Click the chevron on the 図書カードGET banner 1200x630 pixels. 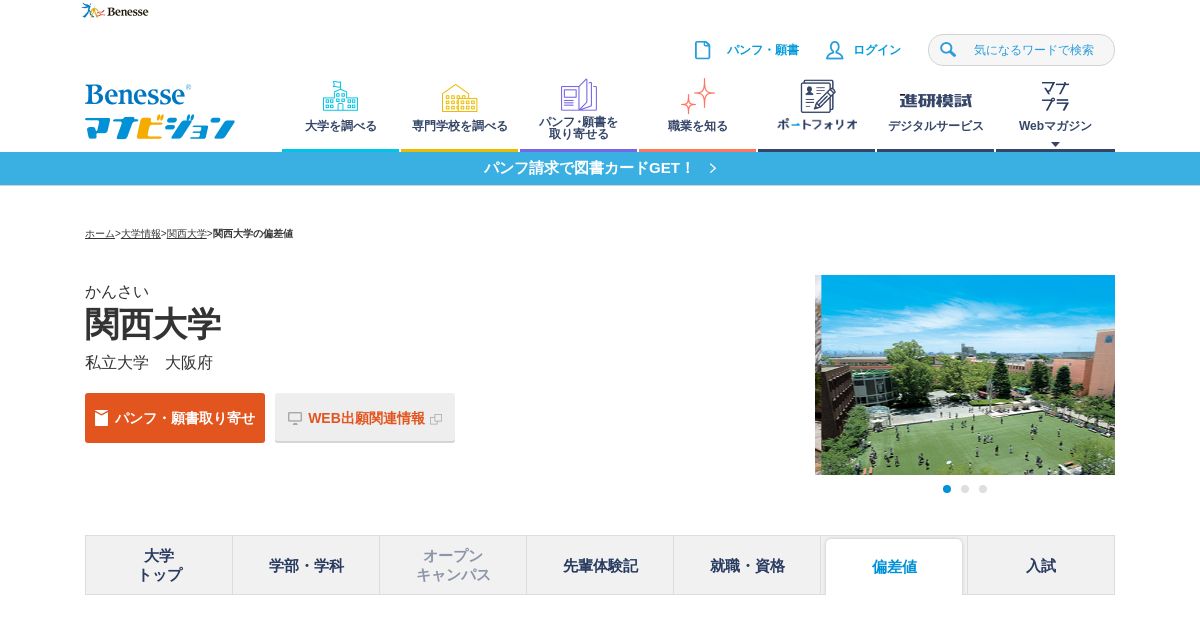coord(712,168)
